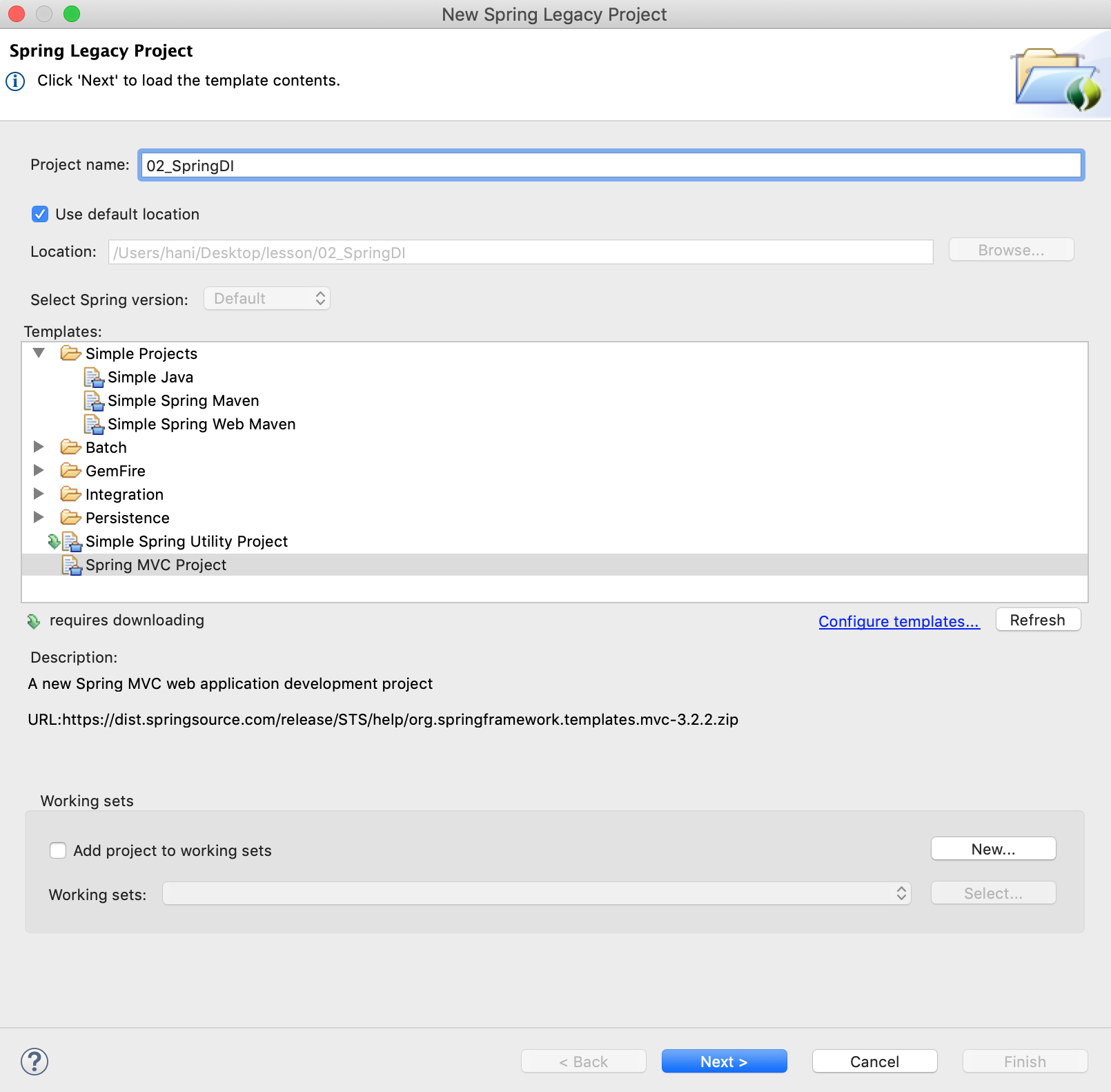Image resolution: width=1111 pixels, height=1092 pixels.
Task: Click the Simple Spring Maven template icon
Action: [x=93, y=401]
